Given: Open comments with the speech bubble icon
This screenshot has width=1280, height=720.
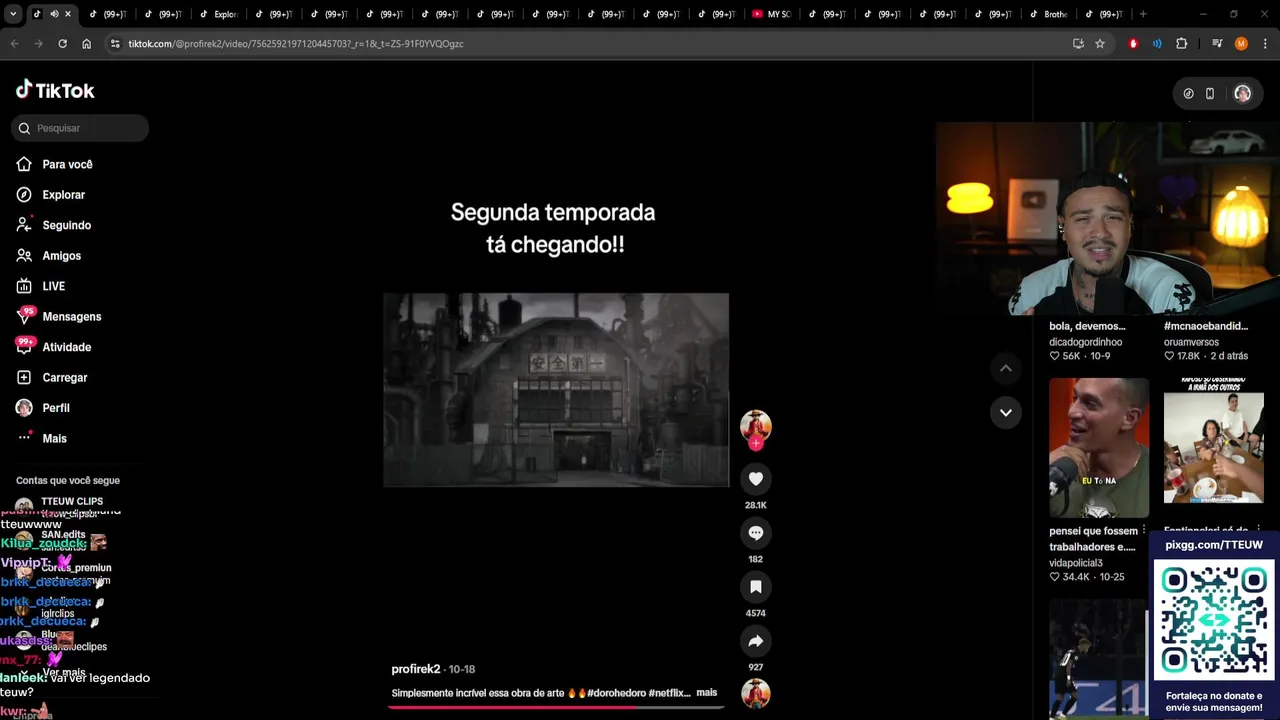Looking at the screenshot, I should pos(756,533).
